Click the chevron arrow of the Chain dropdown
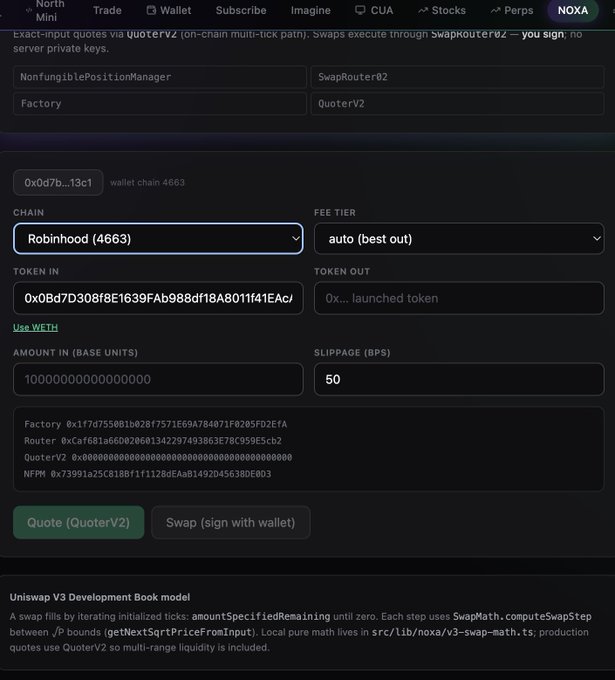The height and width of the screenshot is (680, 615). 295,239
